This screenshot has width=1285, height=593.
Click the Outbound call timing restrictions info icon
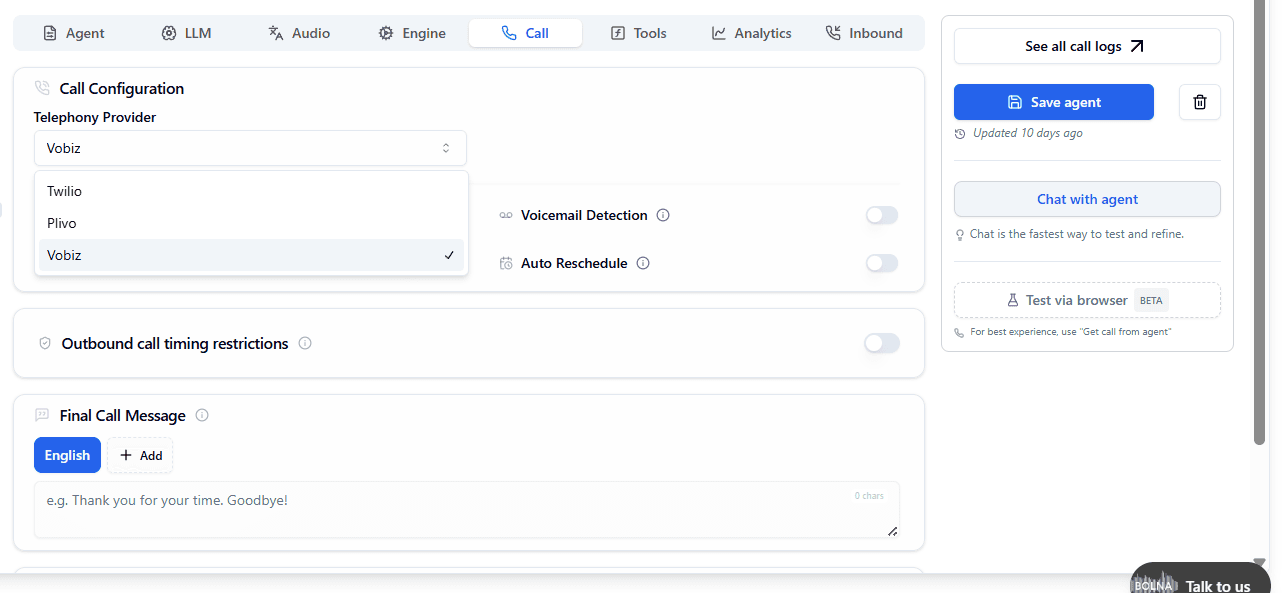pos(304,343)
